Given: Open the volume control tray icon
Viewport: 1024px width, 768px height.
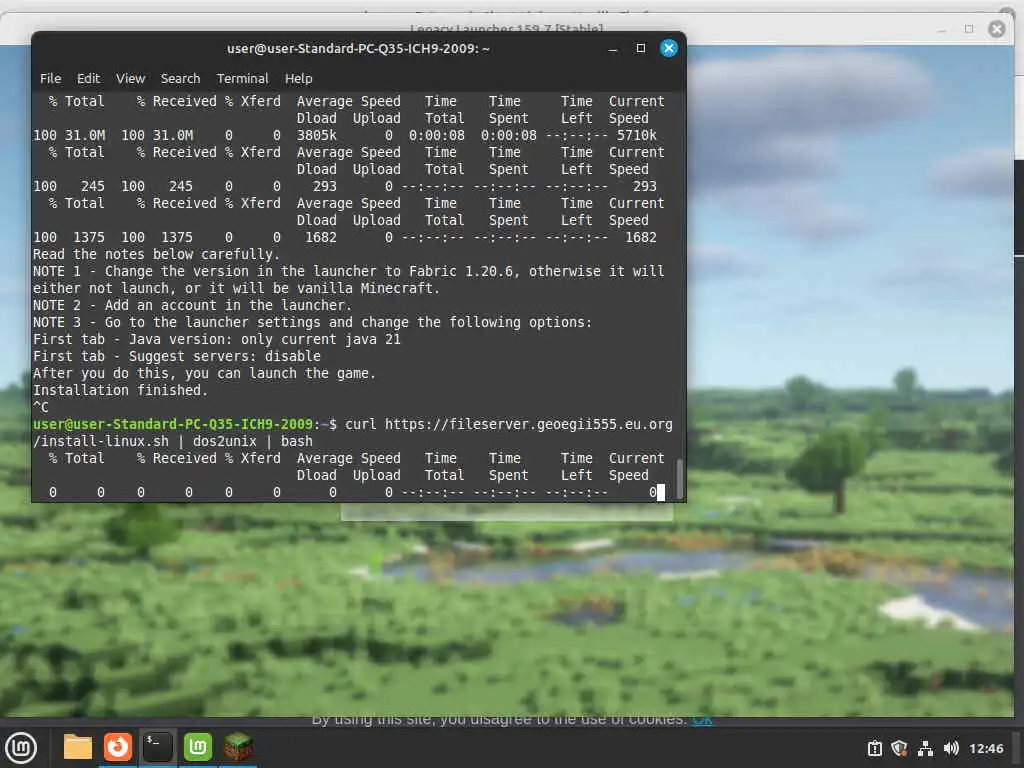Looking at the screenshot, I should [951, 748].
